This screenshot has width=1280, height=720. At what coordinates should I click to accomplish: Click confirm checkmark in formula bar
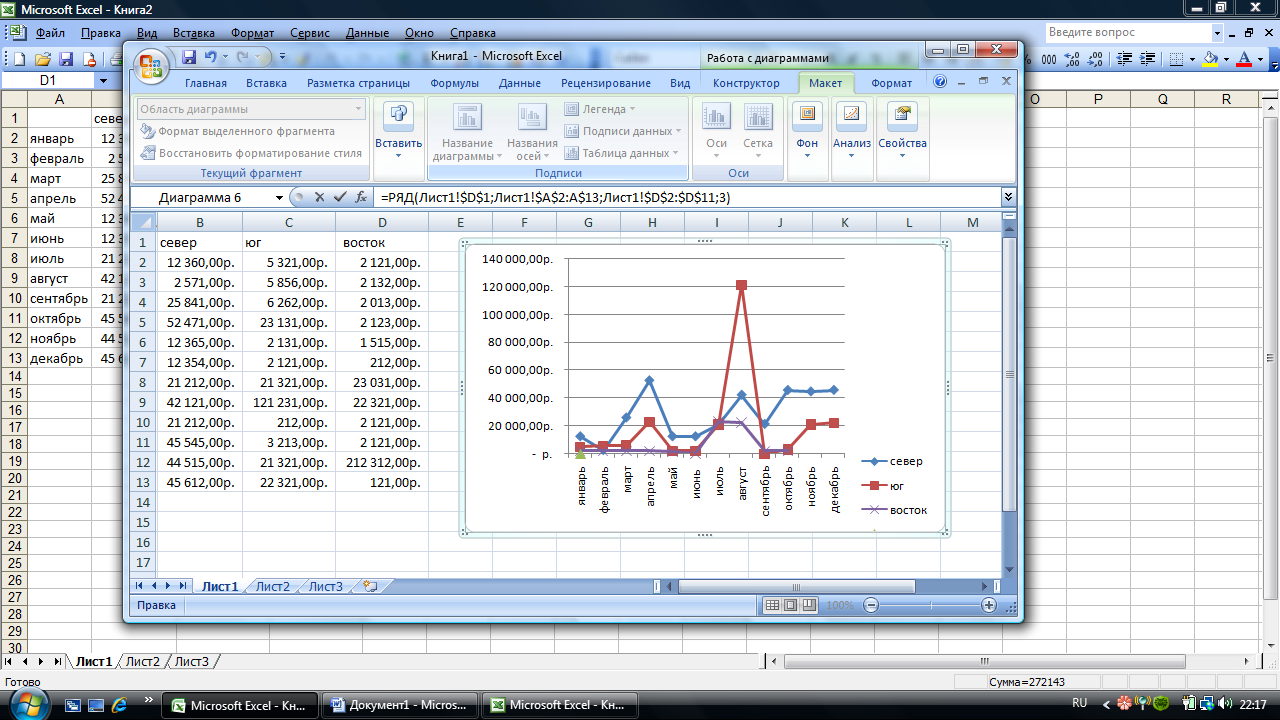341,197
